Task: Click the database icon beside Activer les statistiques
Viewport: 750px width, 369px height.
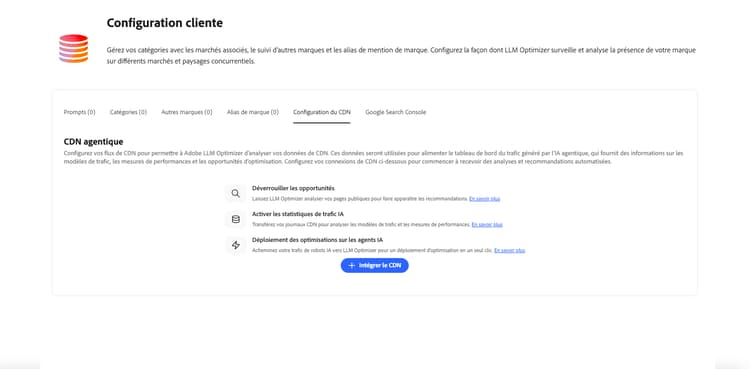Action: (235, 219)
